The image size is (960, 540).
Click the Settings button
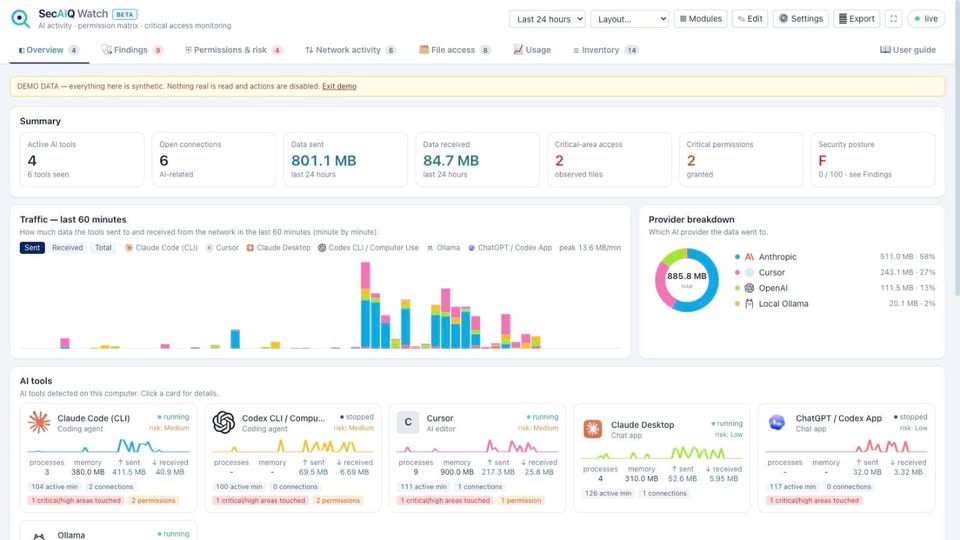pos(800,19)
